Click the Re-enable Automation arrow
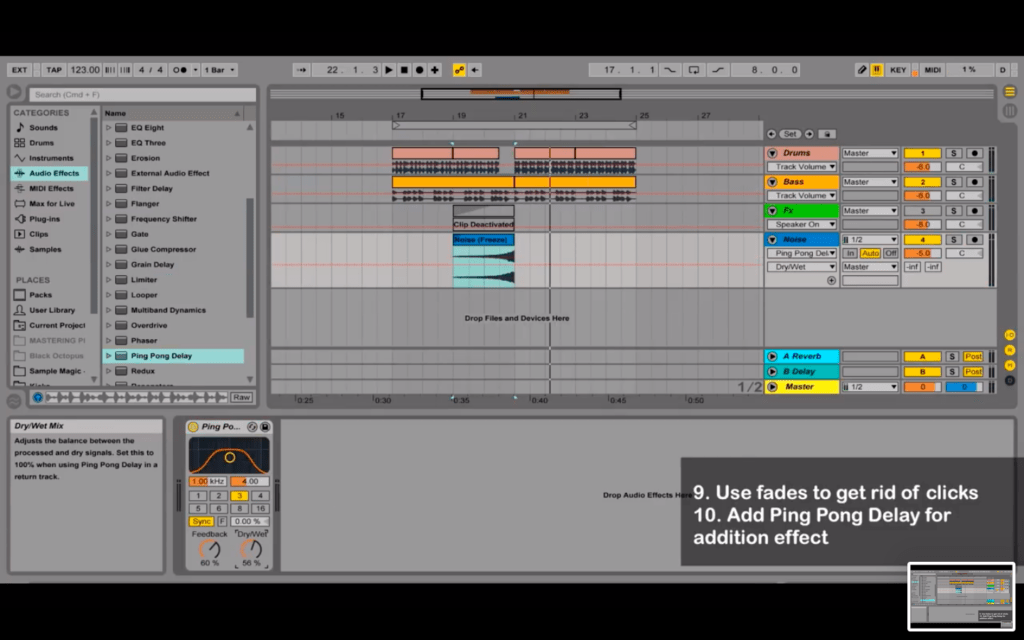The image size is (1024, 640). point(475,70)
